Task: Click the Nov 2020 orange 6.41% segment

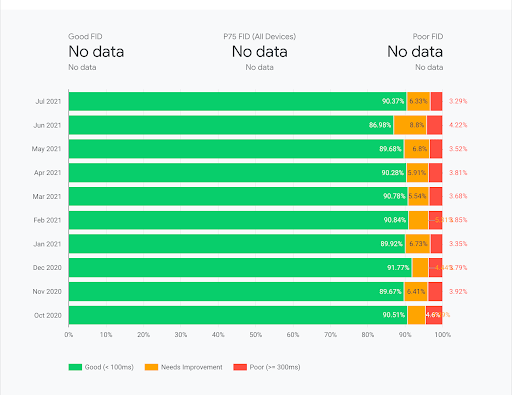Action: coord(416,291)
